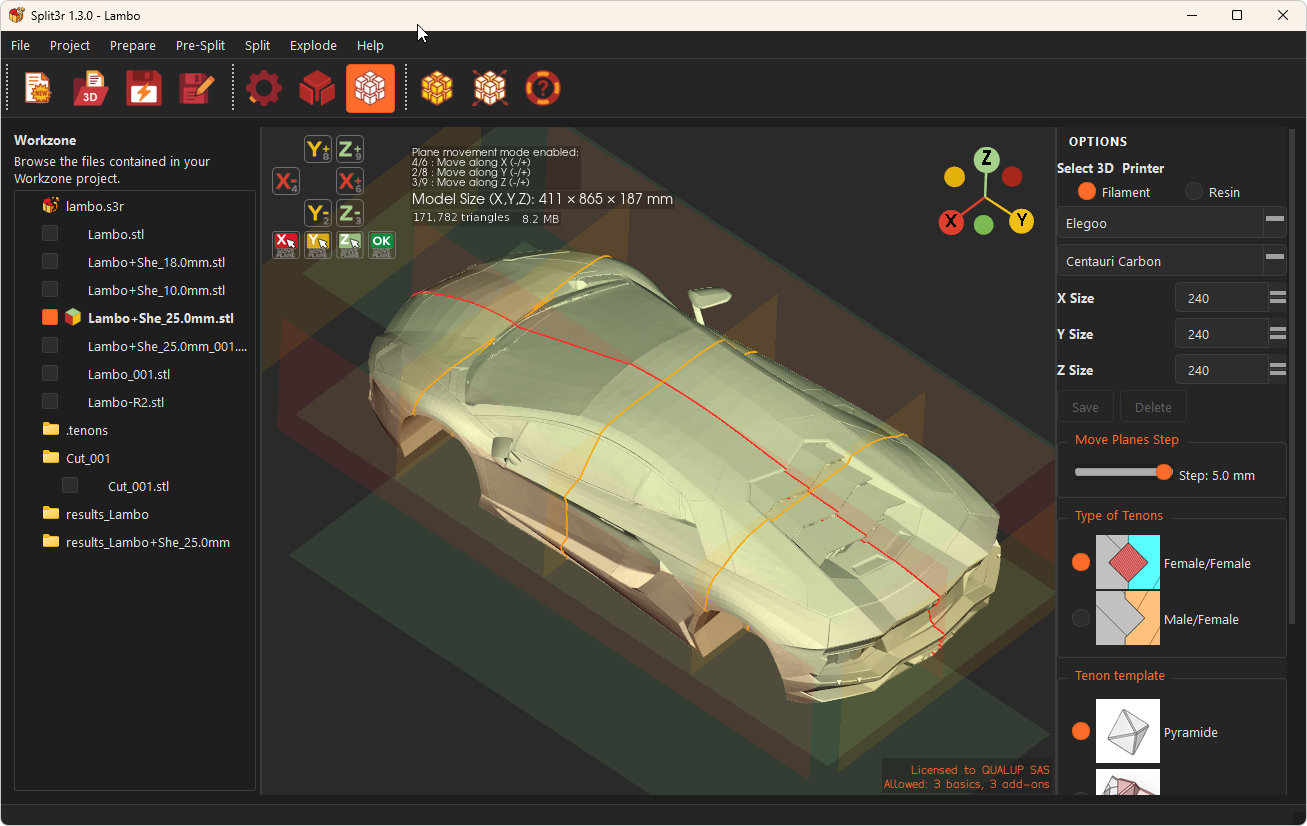
Task: Click the Y+ plane move button
Action: point(318,150)
